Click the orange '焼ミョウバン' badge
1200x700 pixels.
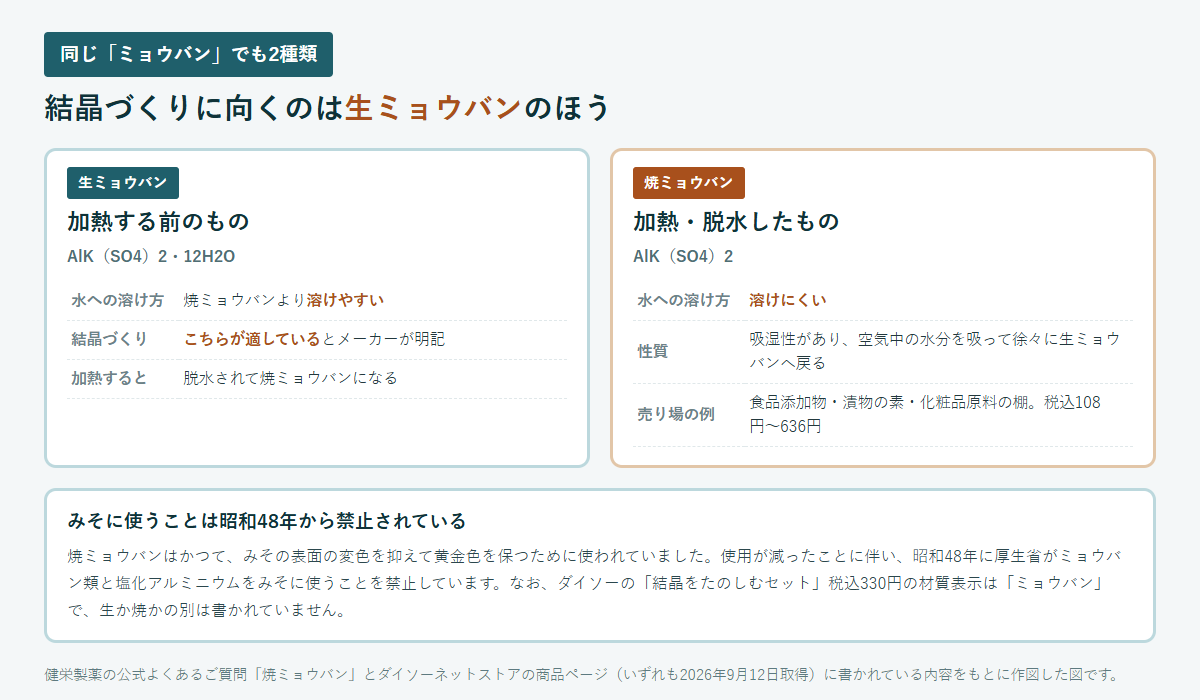pyautogui.click(x=689, y=183)
